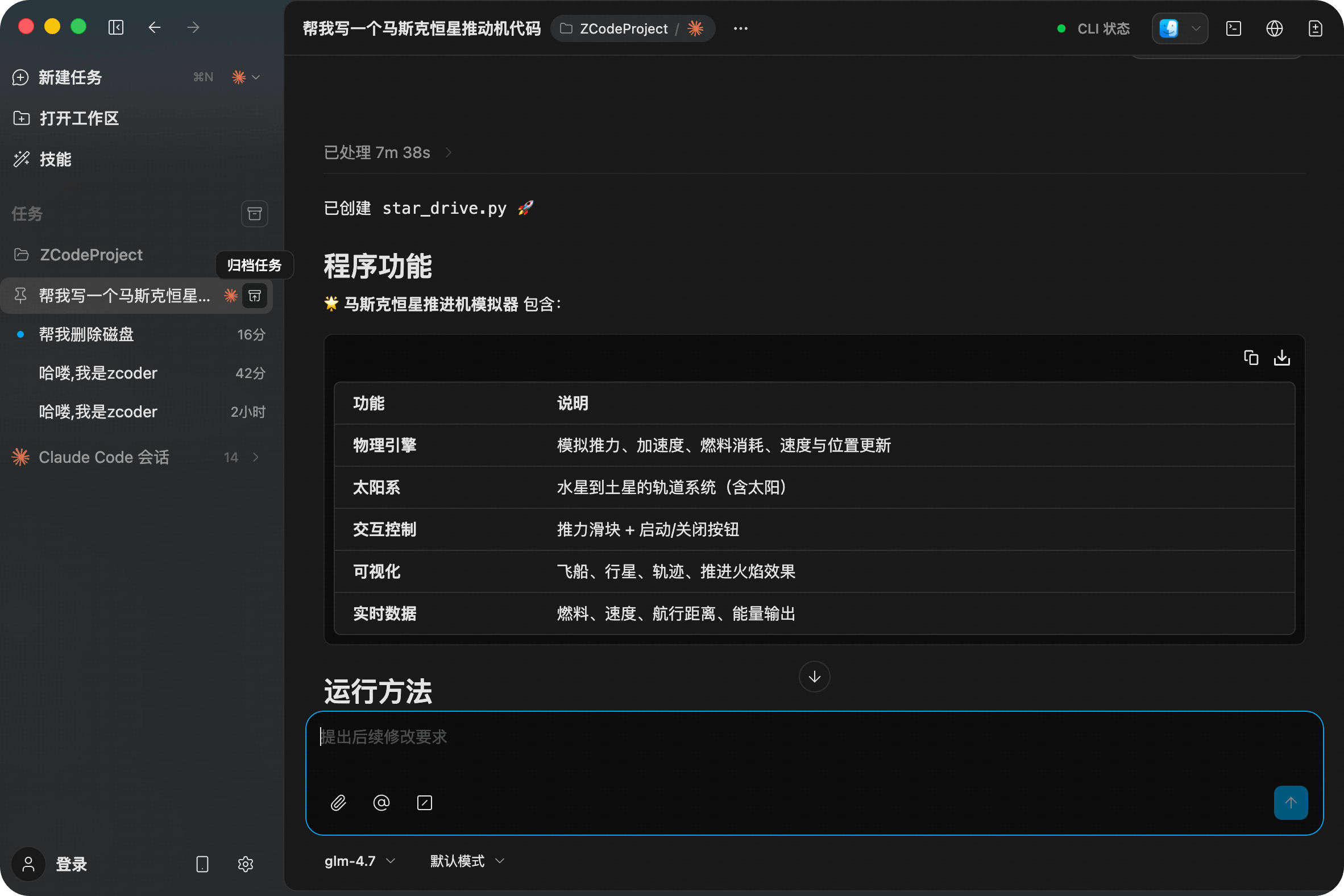1344x896 pixels.
Task: Click the attach file paperclip icon
Action: coord(338,803)
